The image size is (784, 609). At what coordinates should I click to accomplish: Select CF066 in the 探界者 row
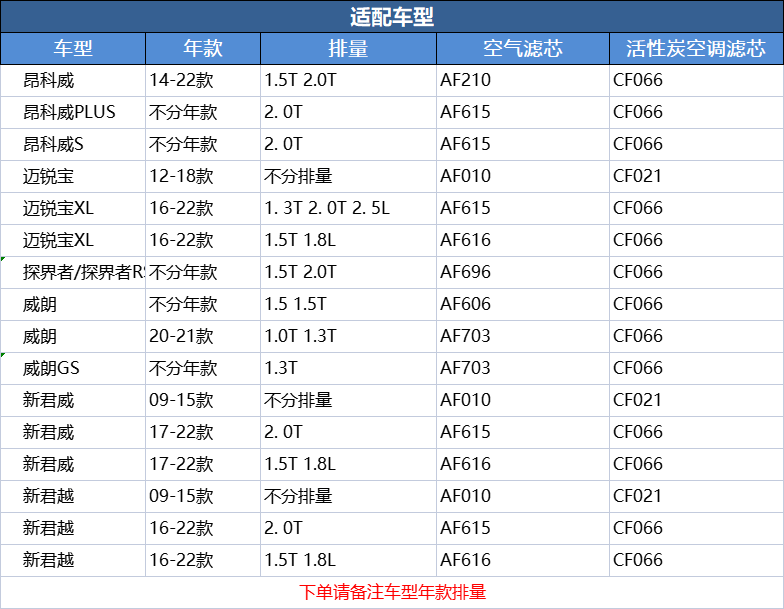pyautogui.click(x=696, y=272)
